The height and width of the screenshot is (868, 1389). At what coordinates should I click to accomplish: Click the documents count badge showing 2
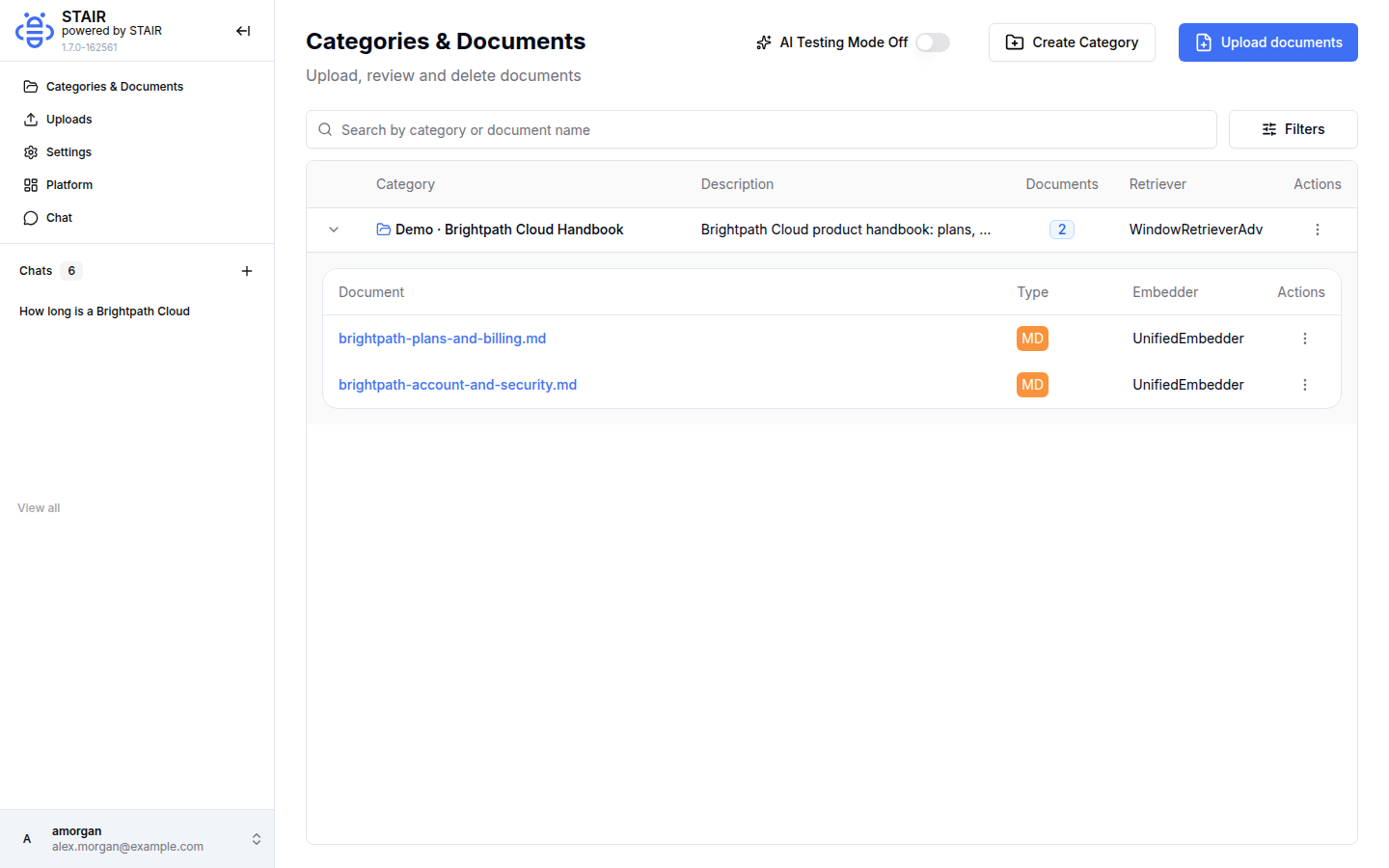[x=1062, y=230]
